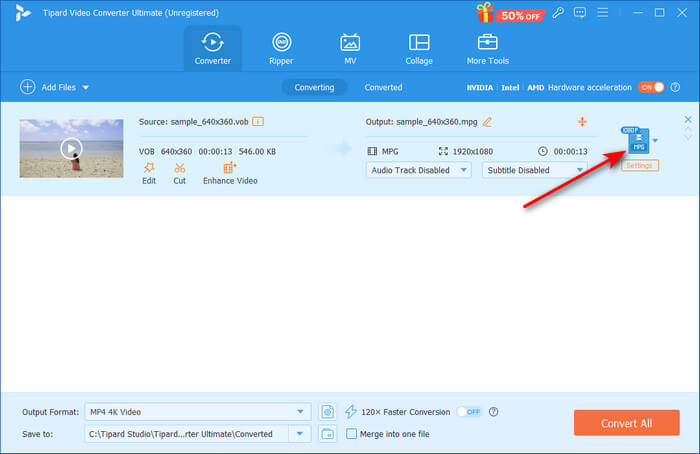Expand the Add Files dropdown arrow

coord(85,87)
